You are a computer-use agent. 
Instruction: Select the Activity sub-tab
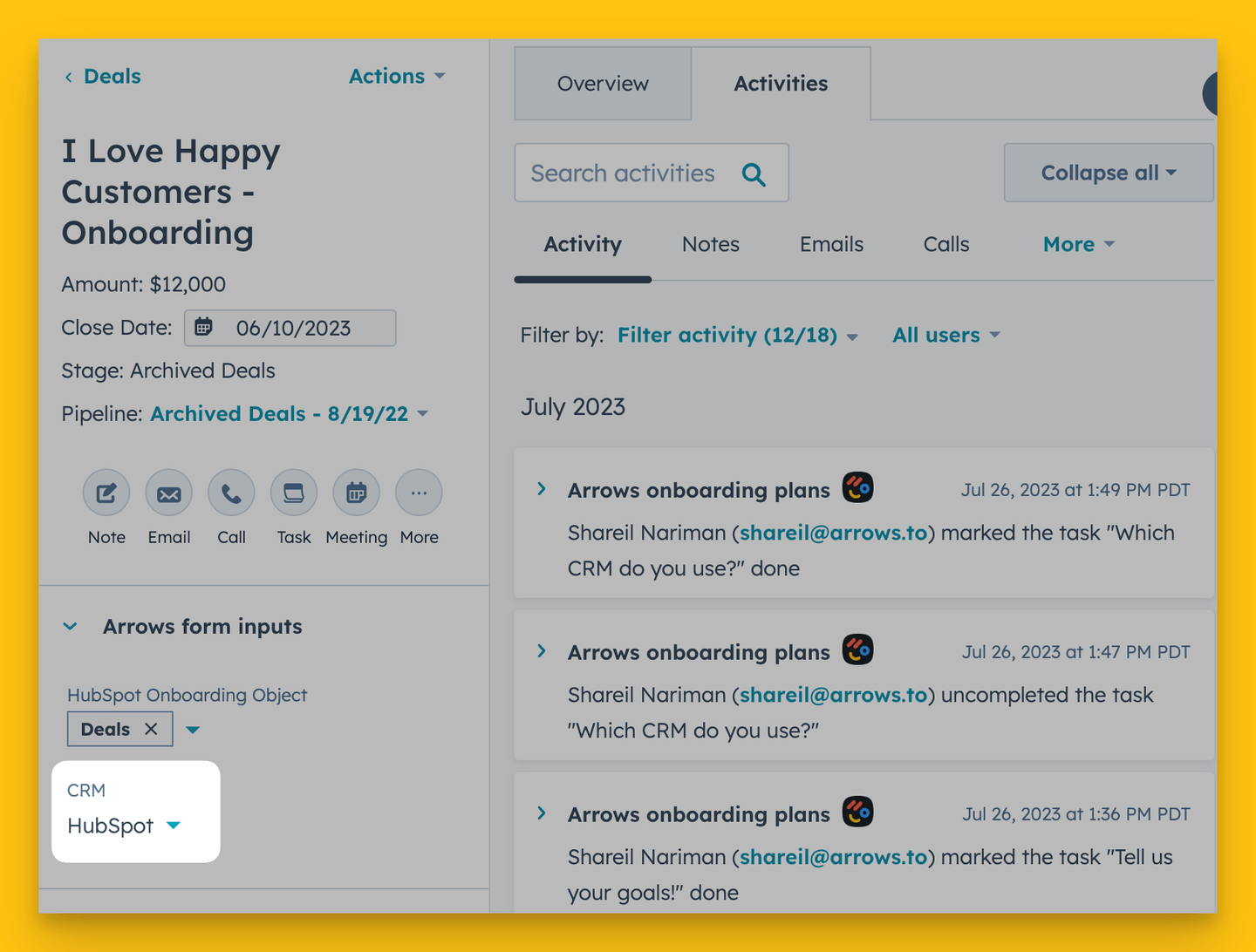pyautogui.click(x=583, y=245)
